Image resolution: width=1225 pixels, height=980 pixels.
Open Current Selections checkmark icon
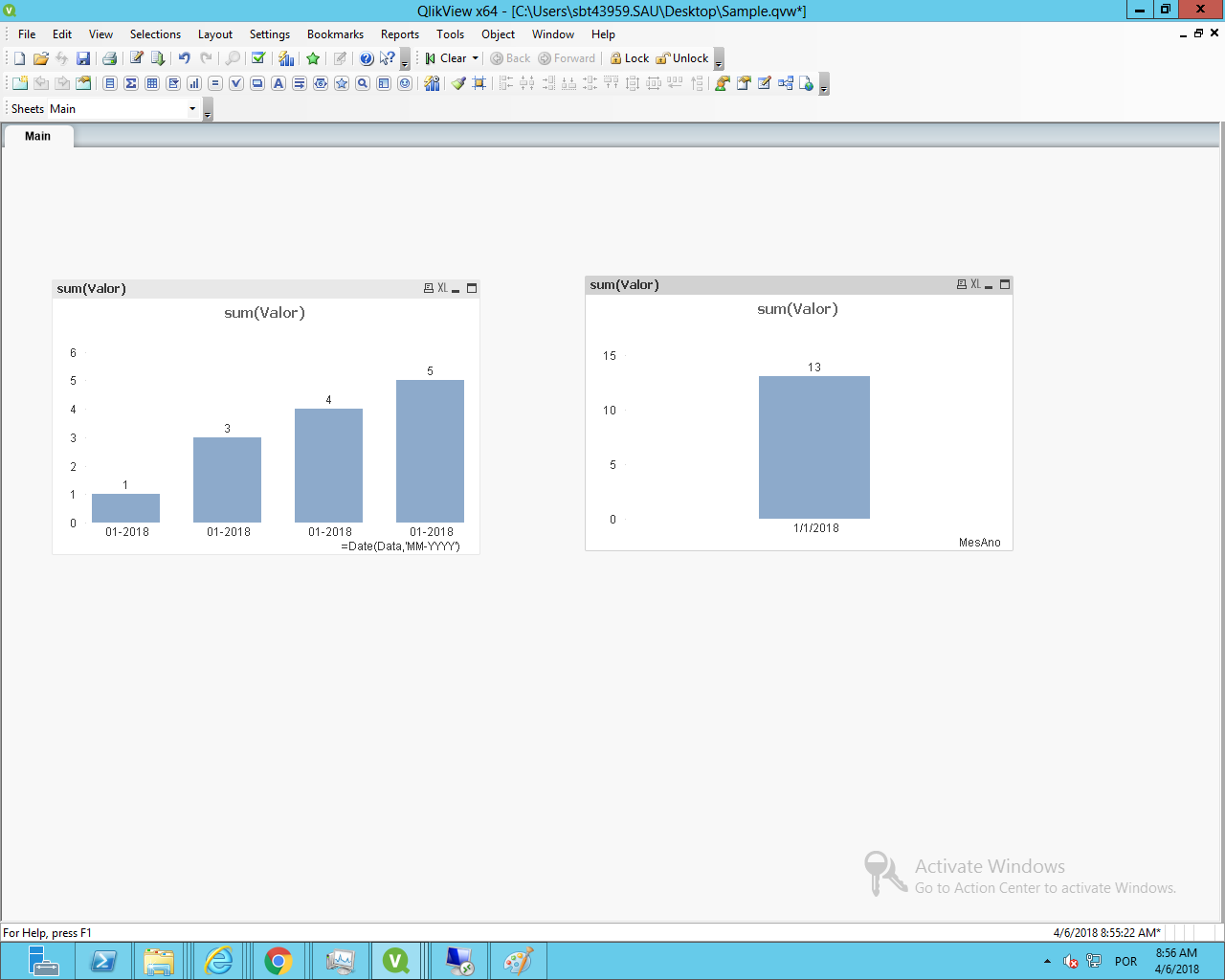click(x=258, y=58)
